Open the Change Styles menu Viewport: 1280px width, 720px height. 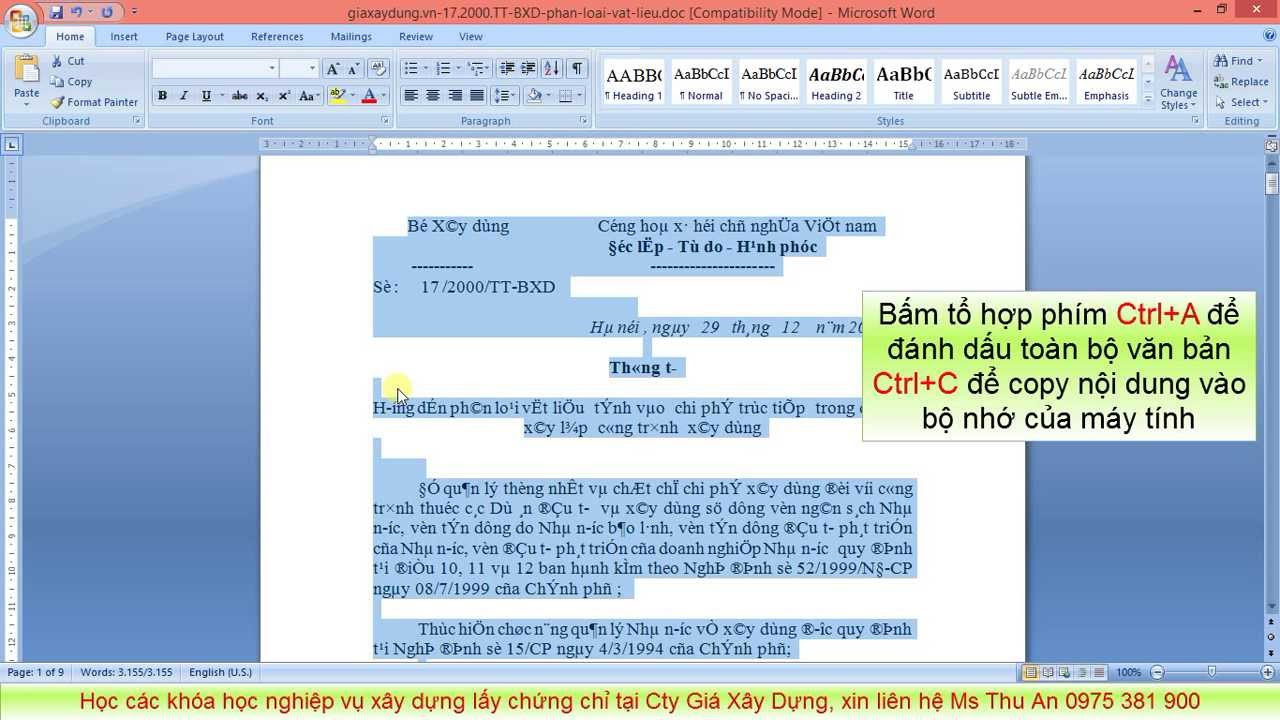[1178, 83]
